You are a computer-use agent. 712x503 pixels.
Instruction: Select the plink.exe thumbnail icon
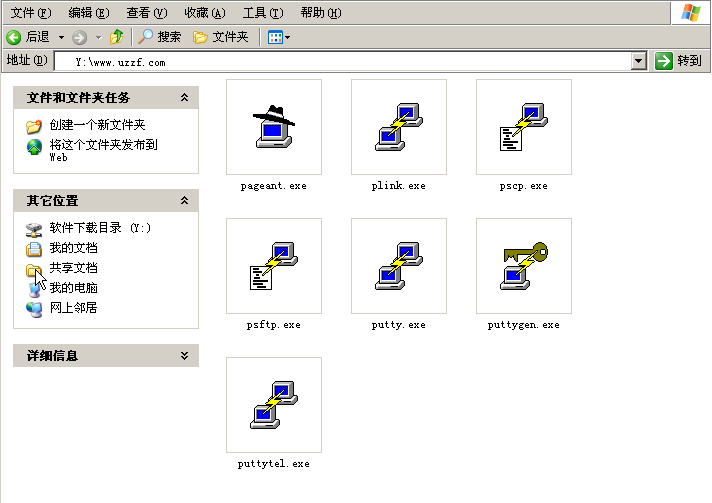tap(399, 127)
